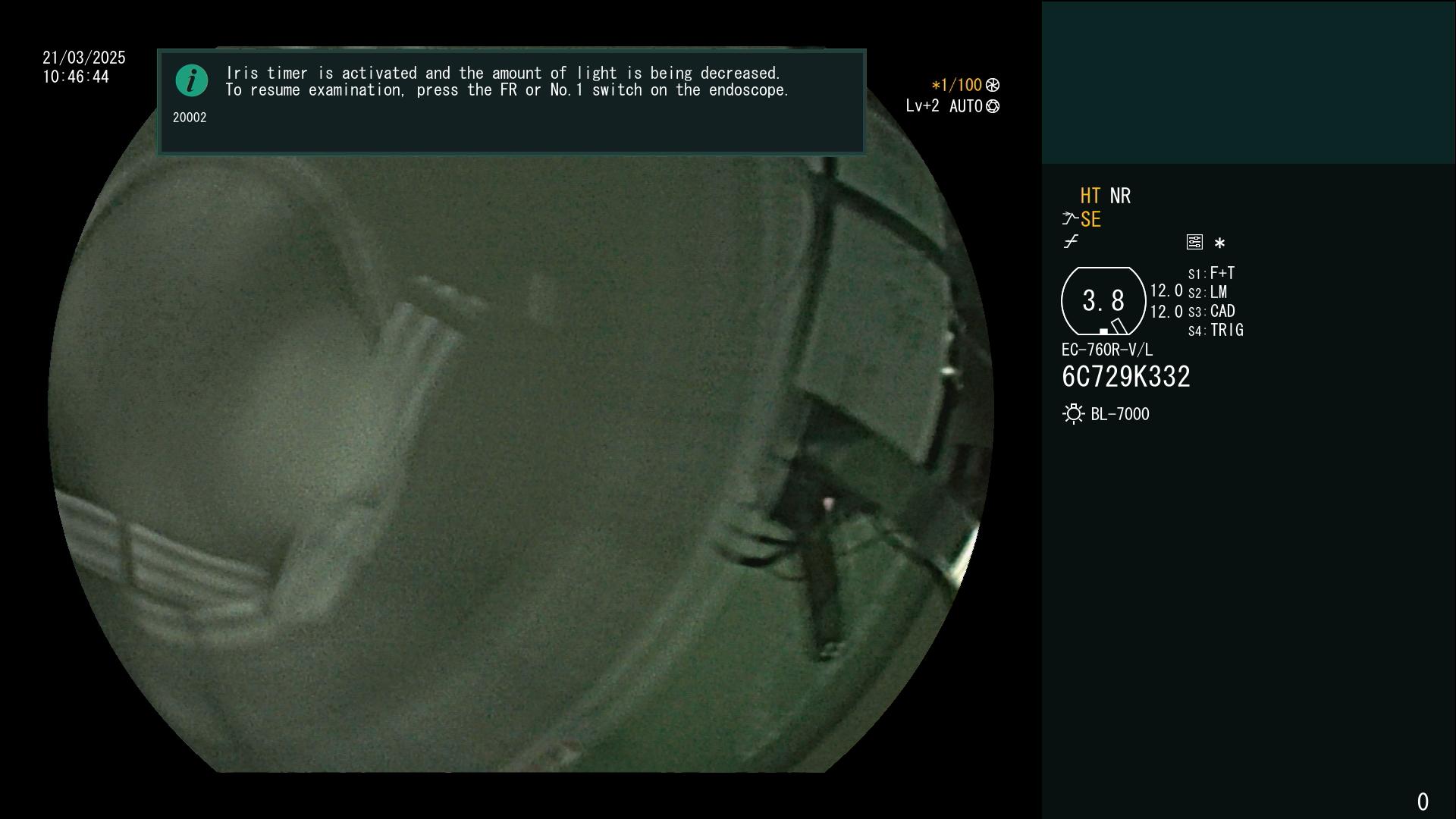1456x819 pixels.
Task: Click the Lv+2 brightness level
Action: coord(922,106)
